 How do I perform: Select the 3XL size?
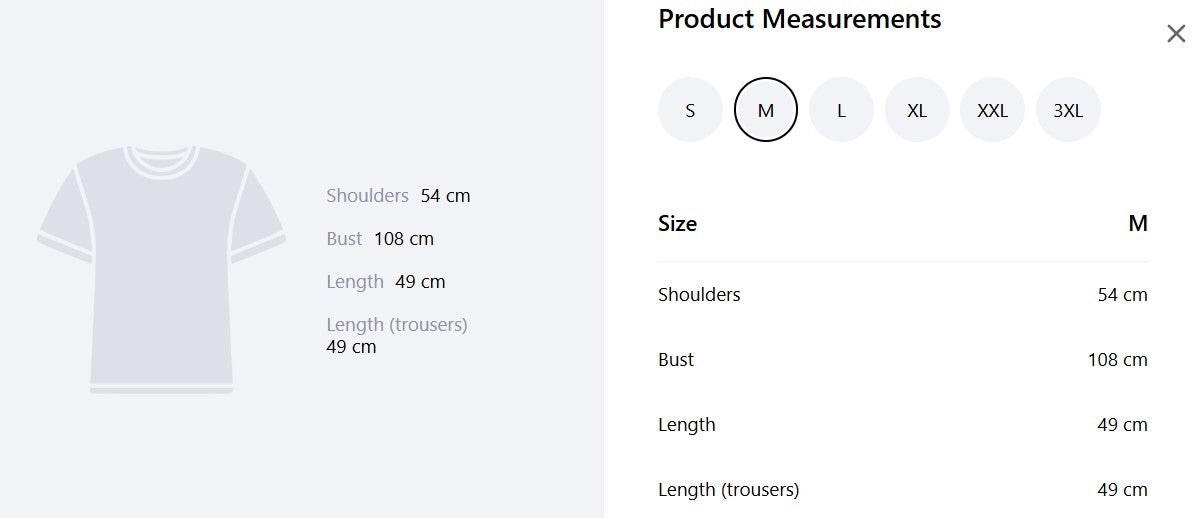(x=1068, y=110)
